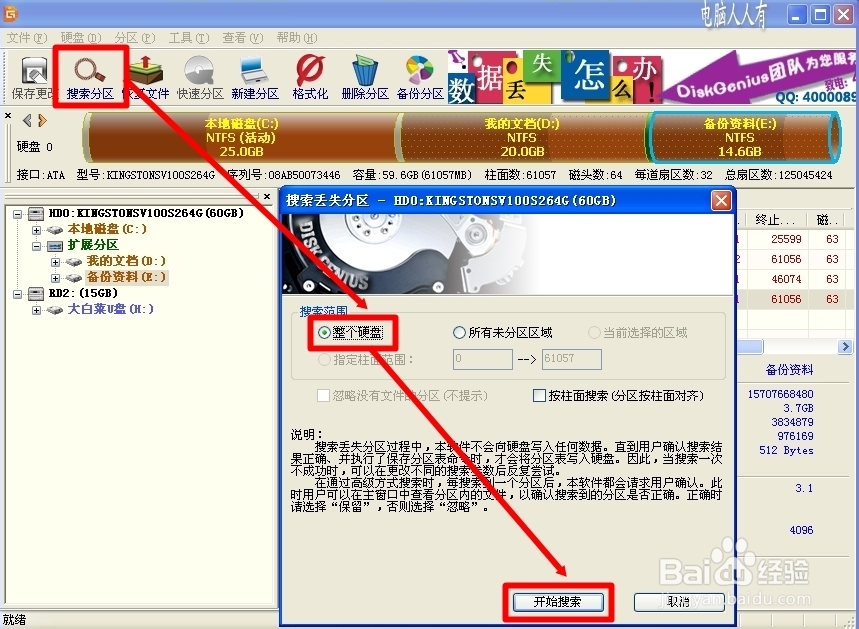Open the 文件(F) menu
The image size is (859, 629).
click(27, 38)
